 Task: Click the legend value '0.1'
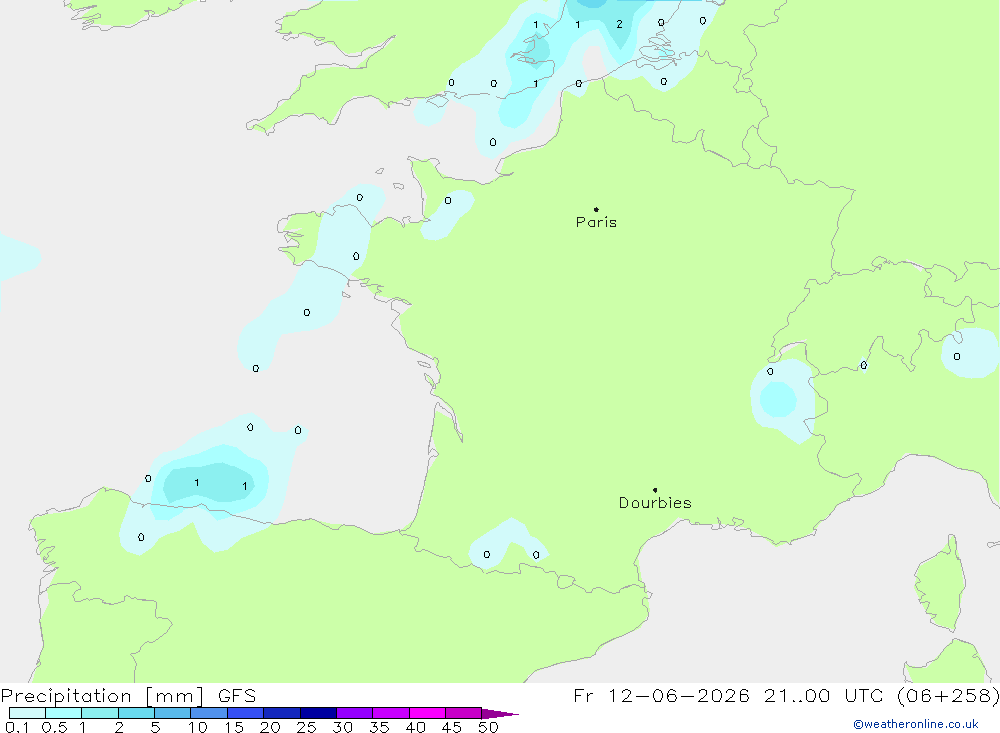[x=17, y=727]
